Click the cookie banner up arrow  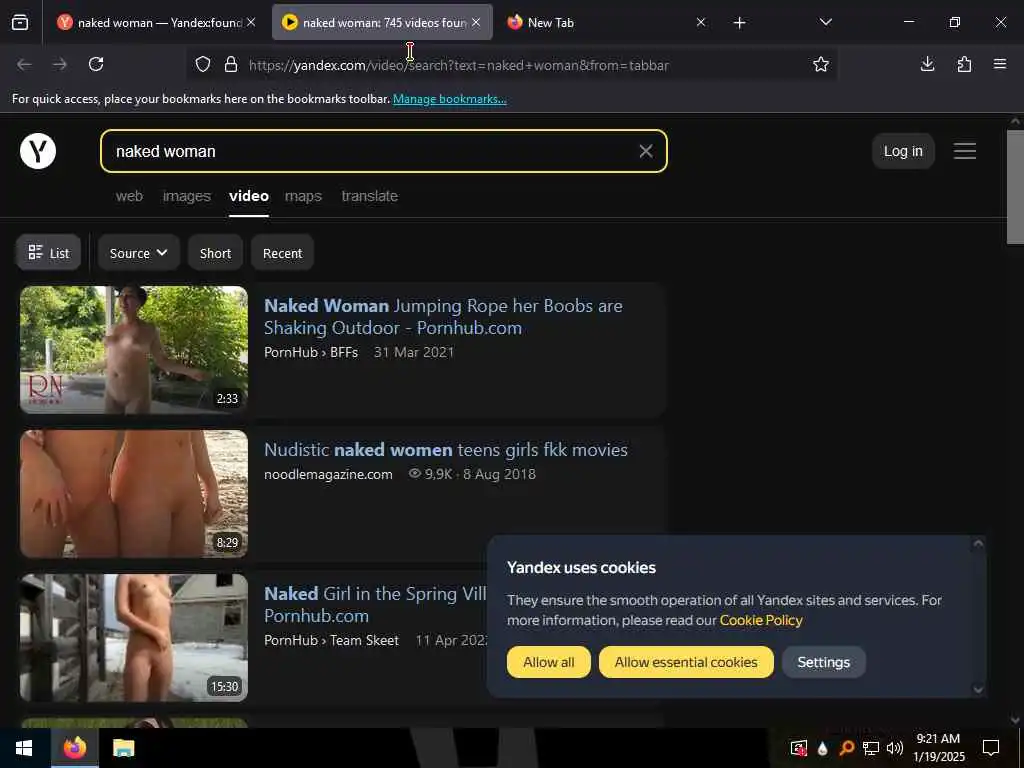tap(978, 543)
